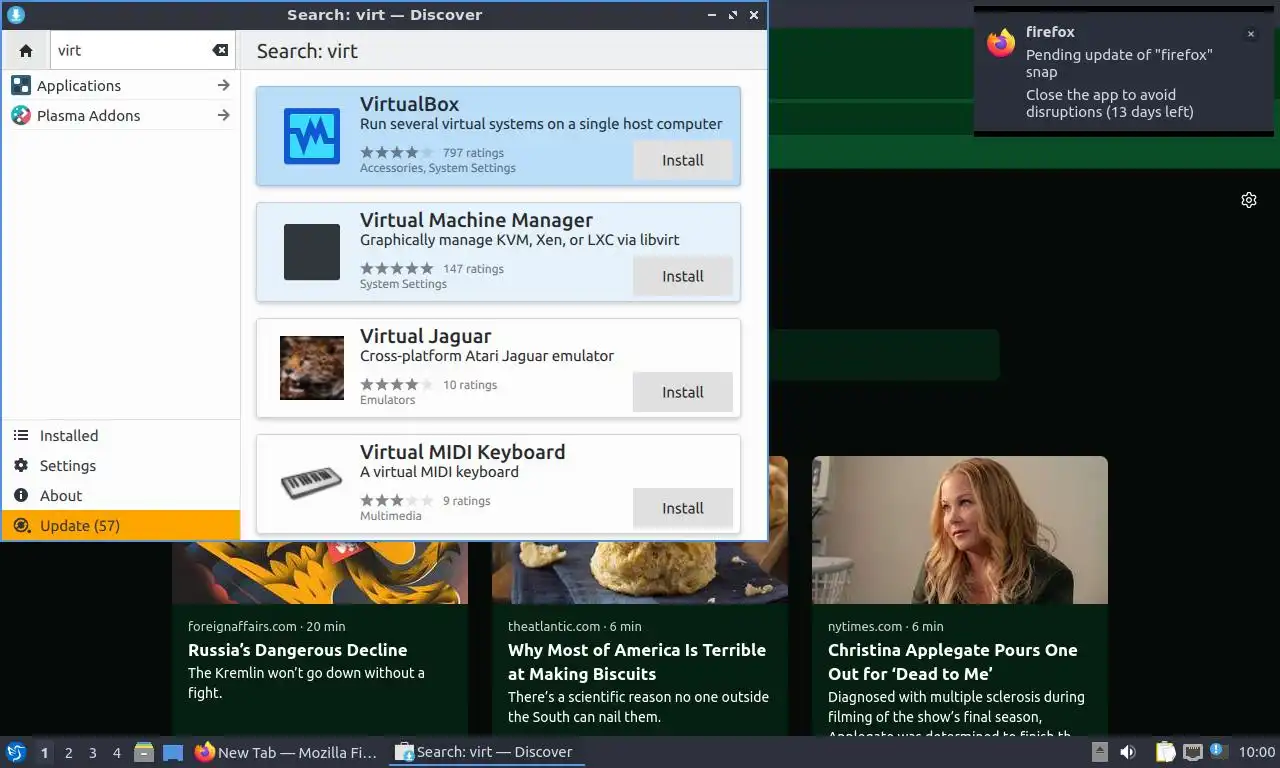Screen dimensions: 1280x768
Task: Click VirtualBox 797 ratings stars
Action: (397, 153)
